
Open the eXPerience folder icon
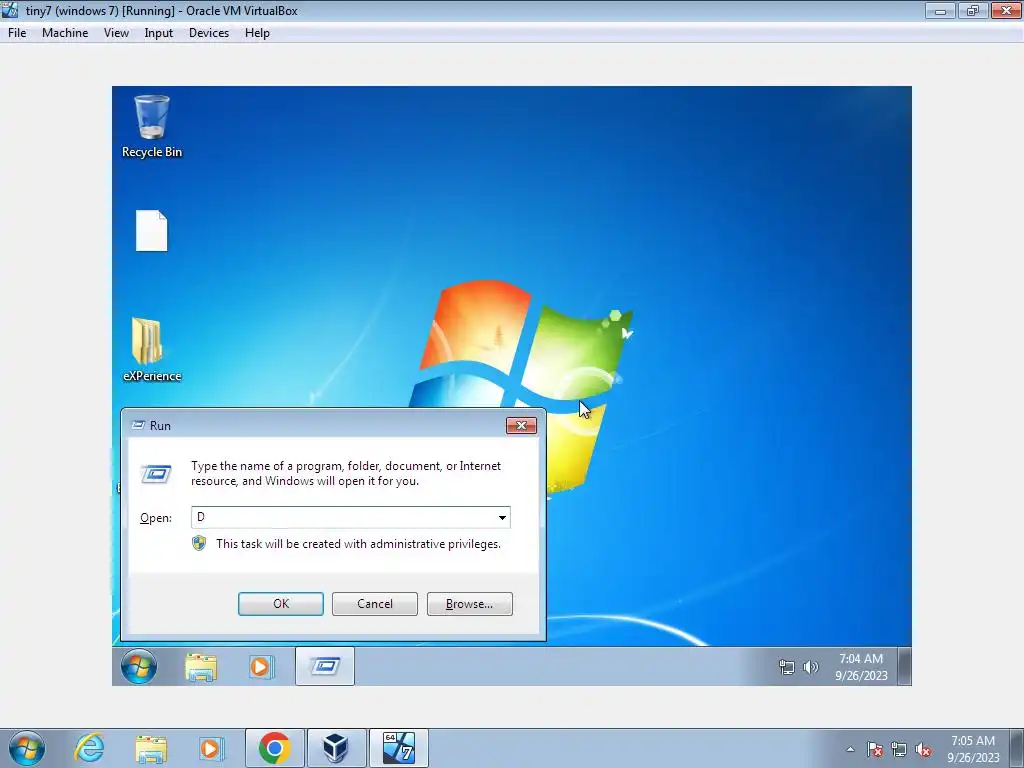point(152,349)
